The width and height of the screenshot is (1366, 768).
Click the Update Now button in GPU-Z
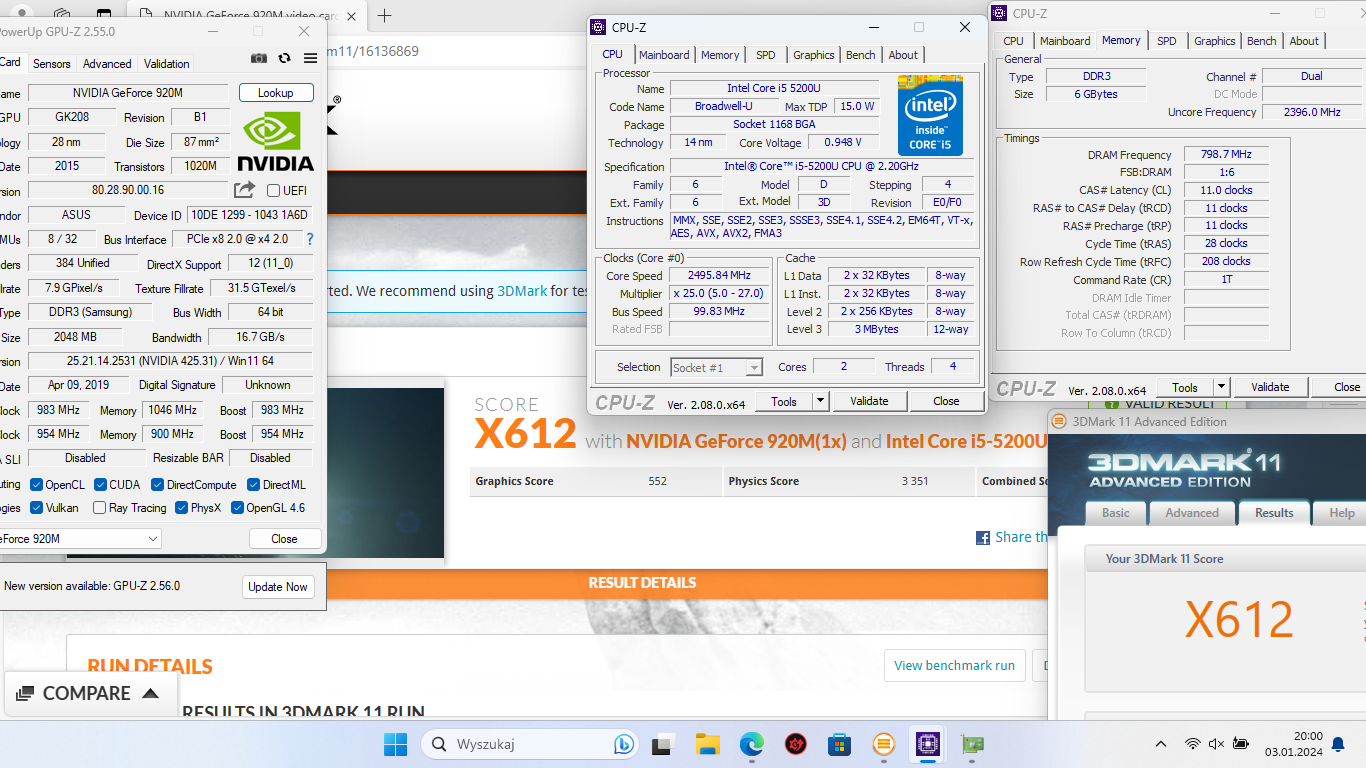point(278,587)
